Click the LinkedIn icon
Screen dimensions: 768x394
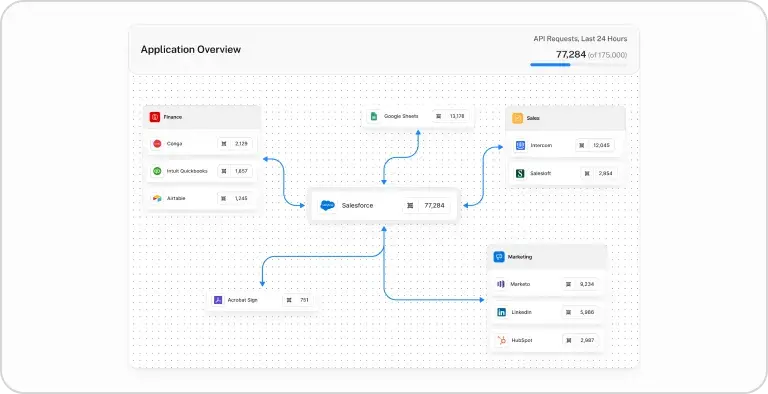502,312
